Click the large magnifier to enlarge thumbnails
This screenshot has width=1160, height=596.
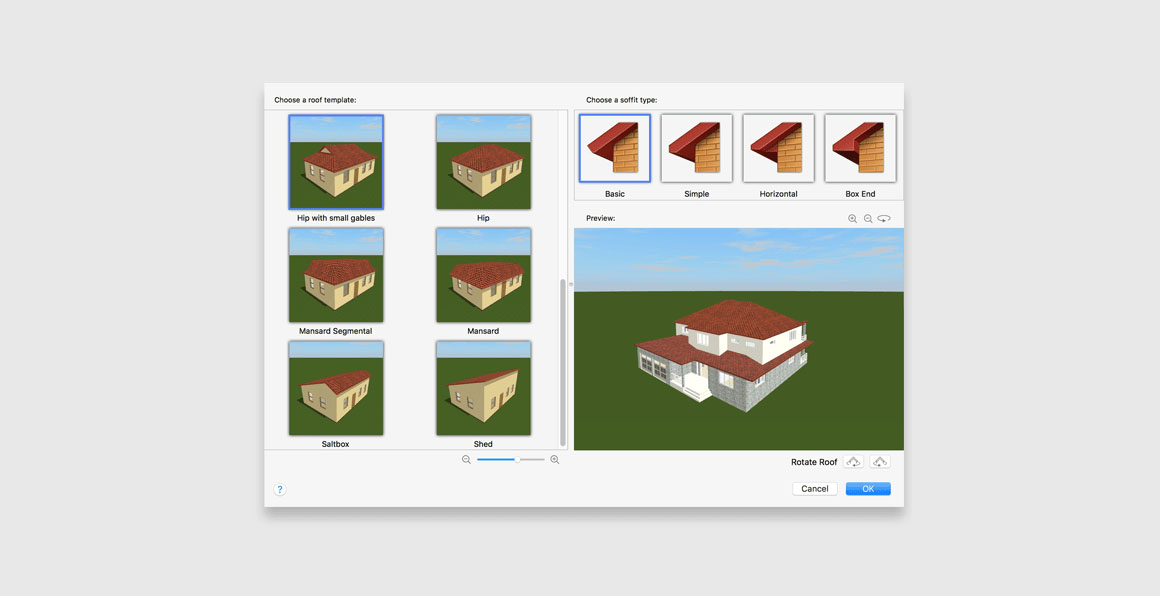click(555, 459)
